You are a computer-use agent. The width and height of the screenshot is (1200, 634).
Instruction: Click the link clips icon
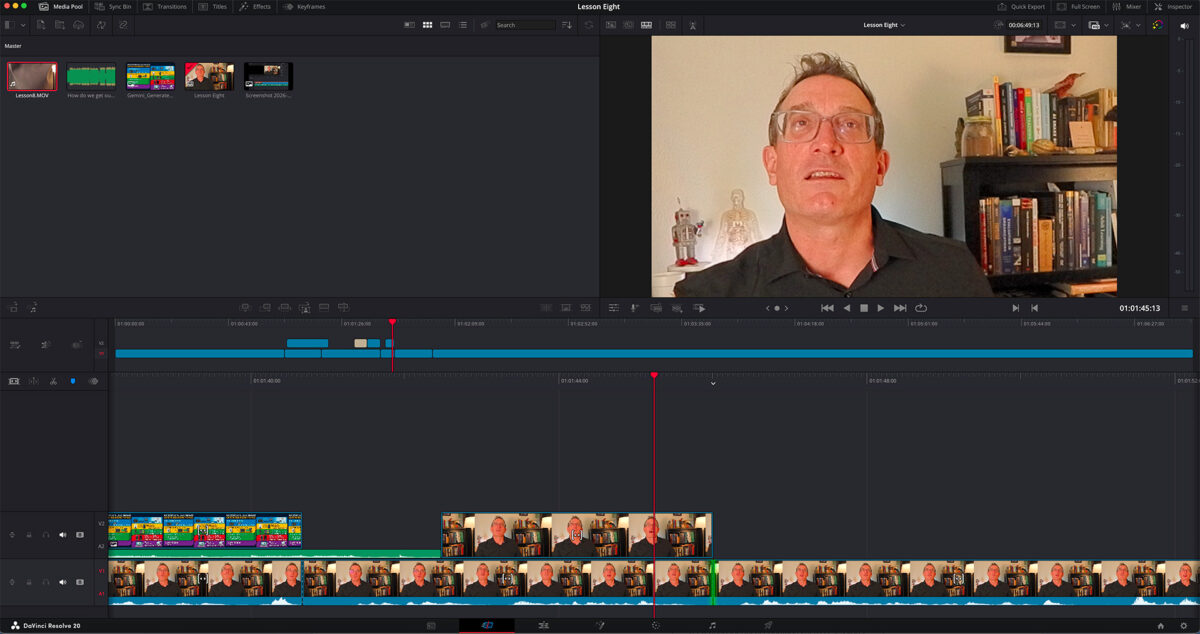pos(123,25)
